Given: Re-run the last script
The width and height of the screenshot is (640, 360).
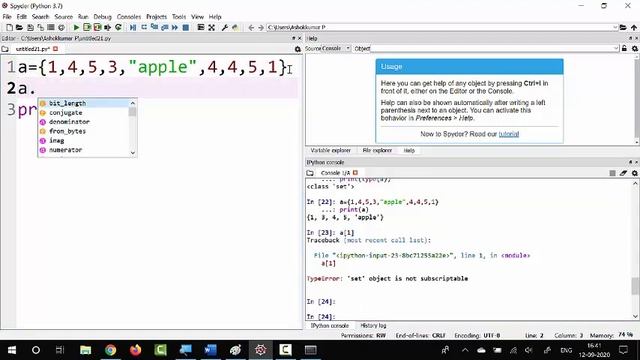Looking at the screenshot, I should pyautogui.click(x=118, y=27).
